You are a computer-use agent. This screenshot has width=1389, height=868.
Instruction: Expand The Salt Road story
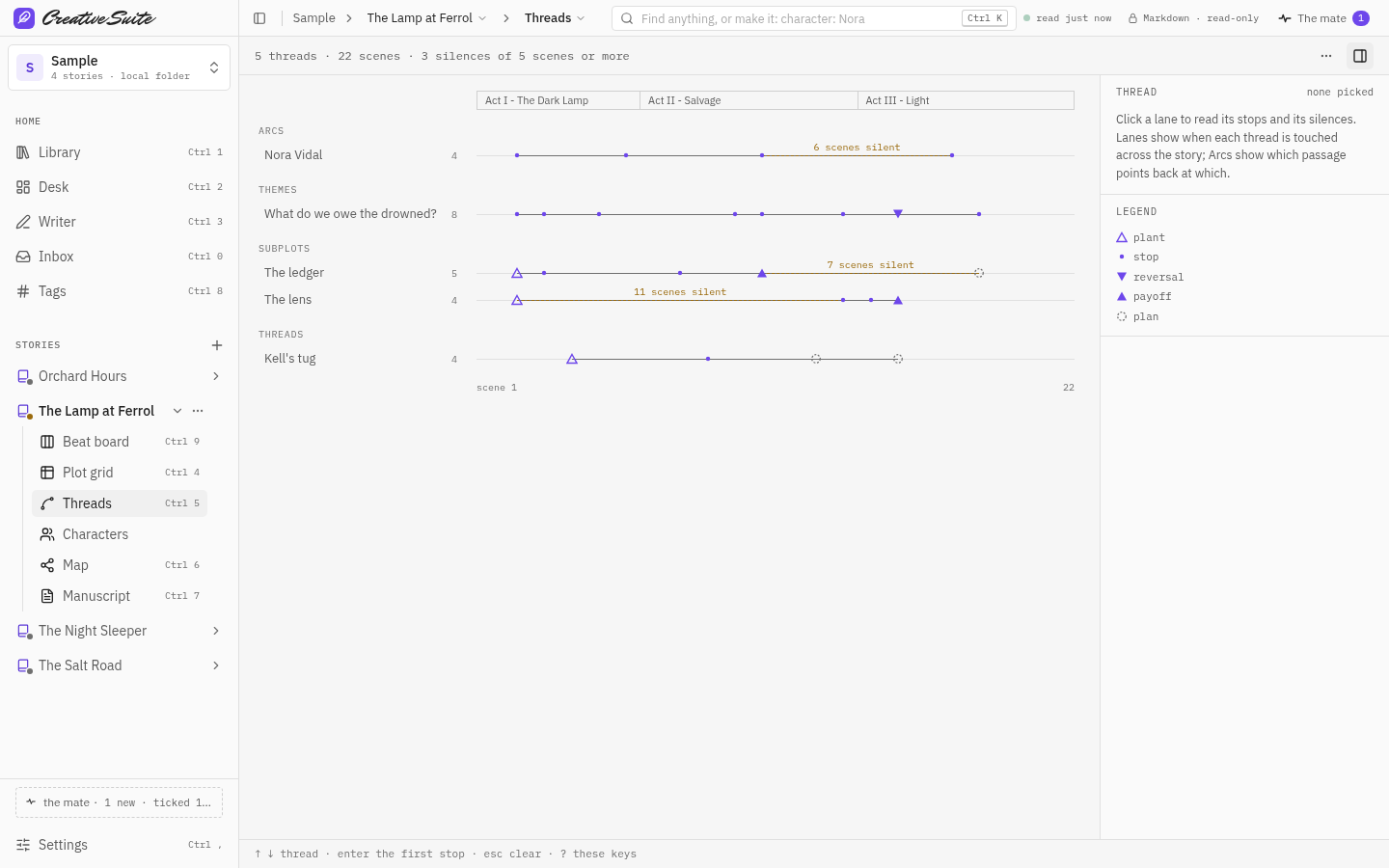[x=216, y=665]
